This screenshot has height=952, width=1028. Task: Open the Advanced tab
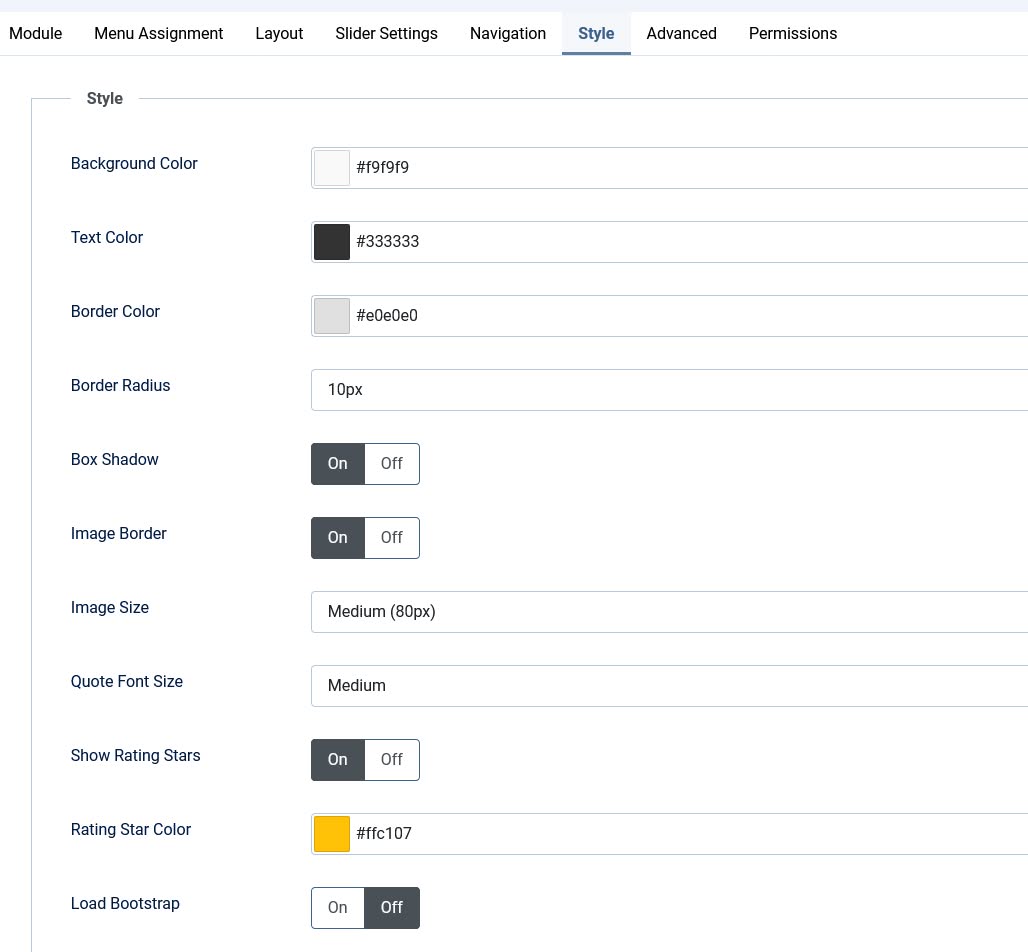tap(681, 33)
